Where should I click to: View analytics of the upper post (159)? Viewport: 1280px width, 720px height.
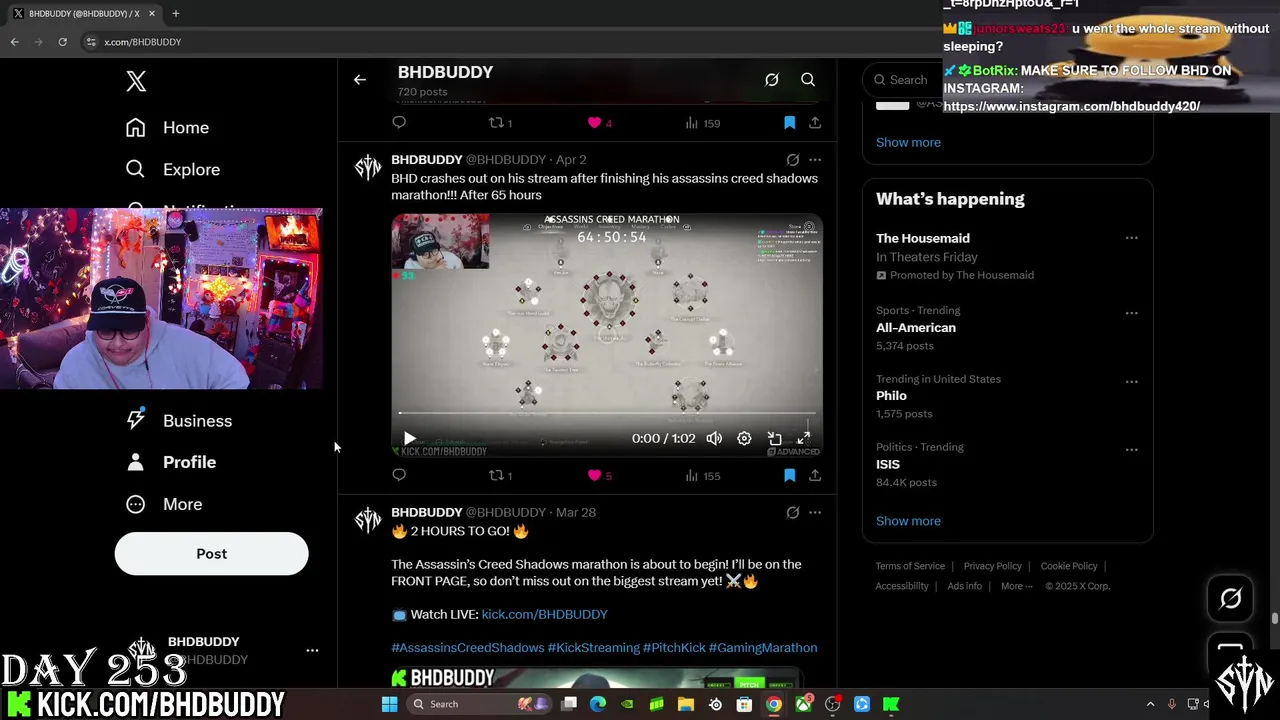tap(702, 123)
